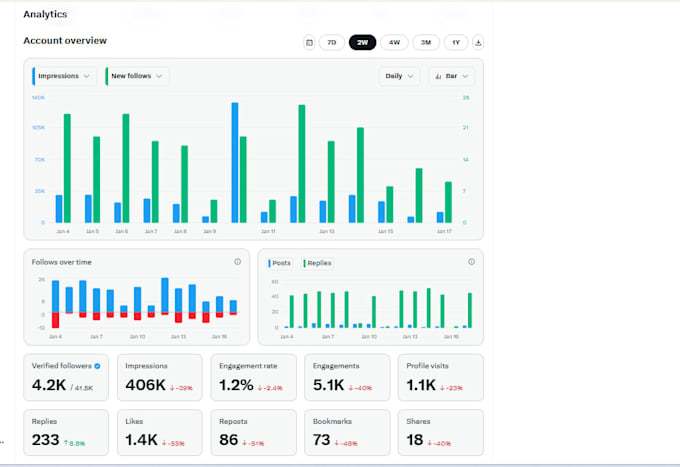Screen dimensions: 680x467
Task: Switch to the 3M time range
Action: [426, 42]
